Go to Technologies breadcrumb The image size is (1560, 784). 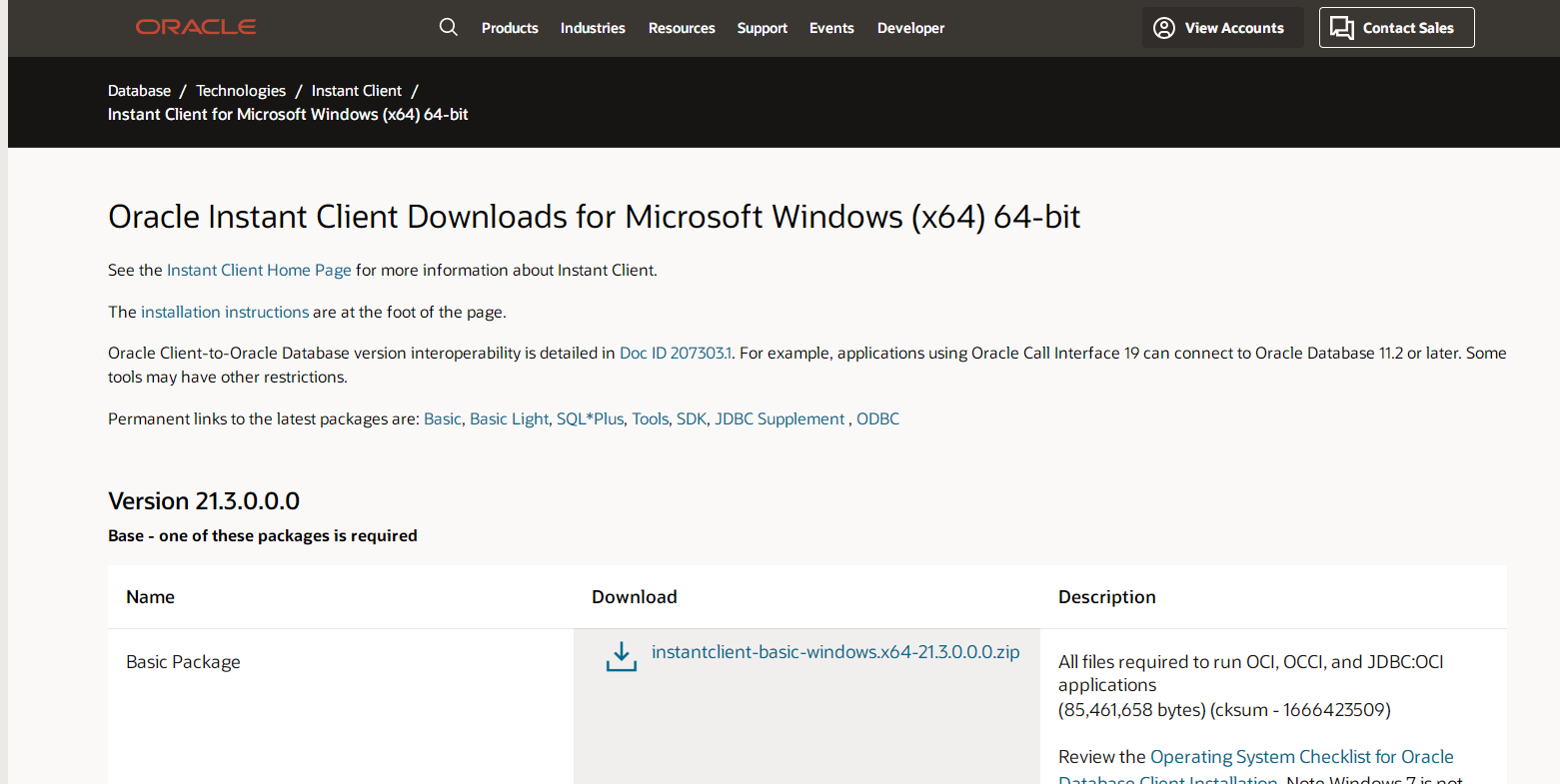pyautogui.click(x=241, y=91)
